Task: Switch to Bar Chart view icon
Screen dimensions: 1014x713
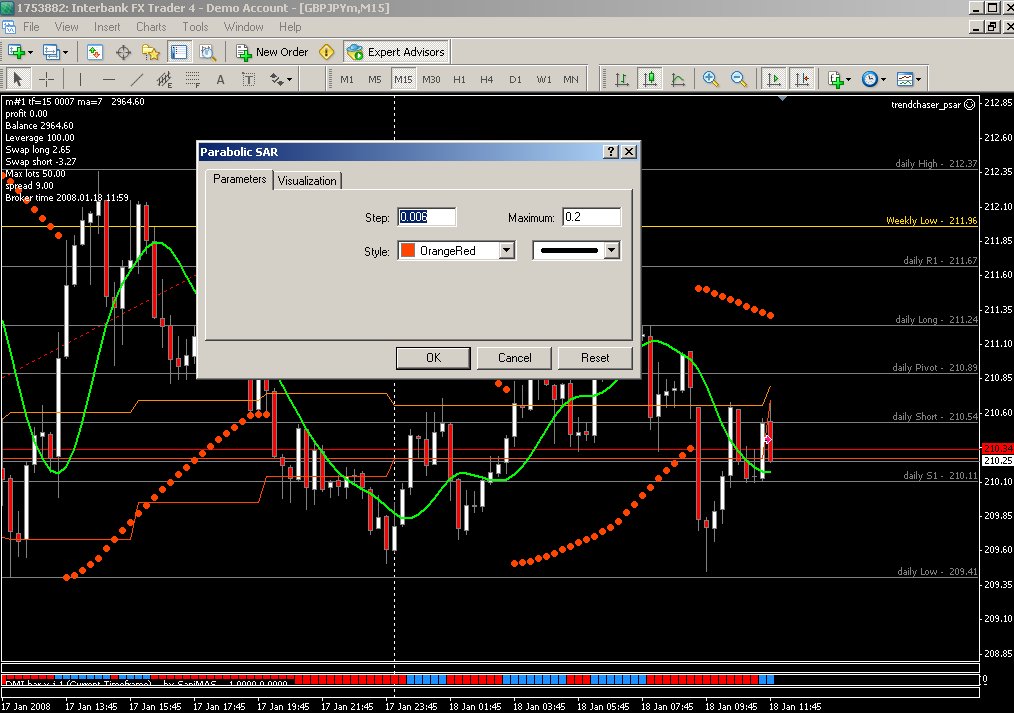Action: point(621,80)
